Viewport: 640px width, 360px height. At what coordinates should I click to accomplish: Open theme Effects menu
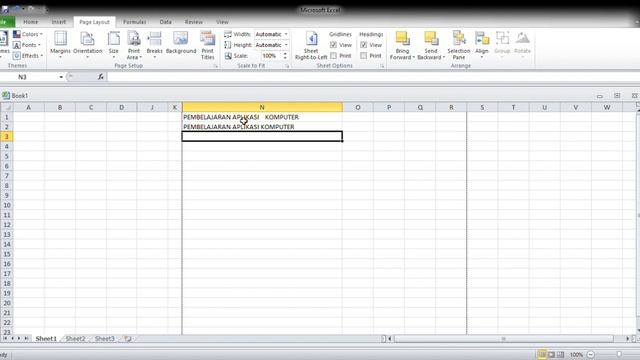coord(28,56)
